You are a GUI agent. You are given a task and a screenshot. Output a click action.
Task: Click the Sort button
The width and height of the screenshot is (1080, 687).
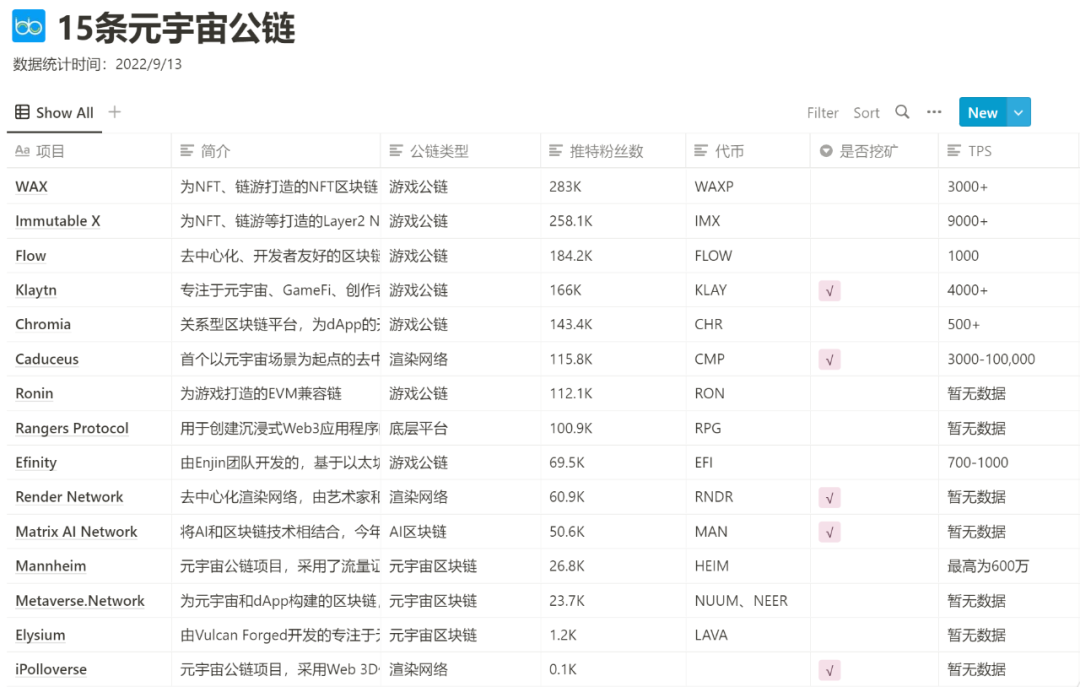[x=866, y=112]
